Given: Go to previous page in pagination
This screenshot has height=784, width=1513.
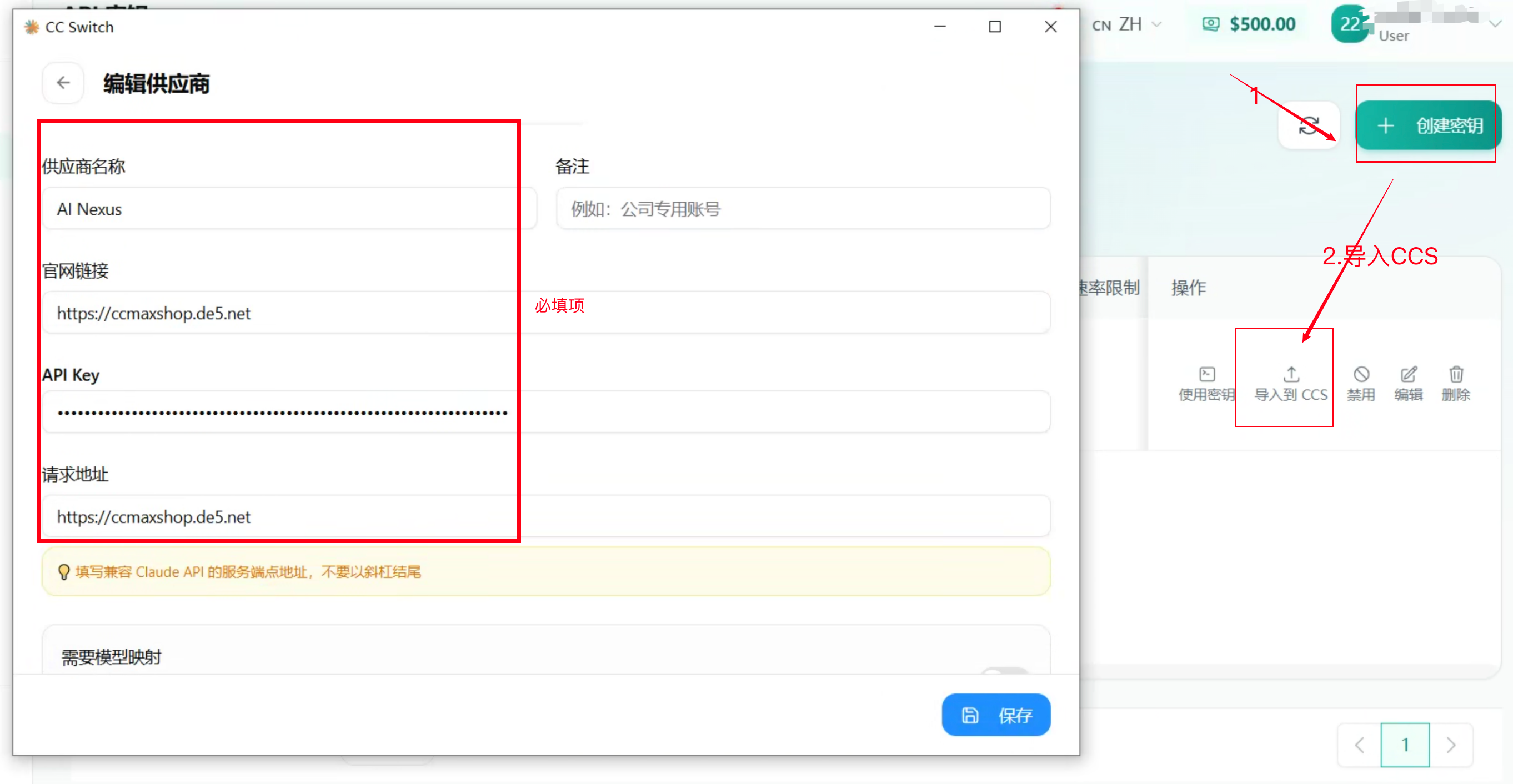Looking at the screenshot, I should (1359, 745).
